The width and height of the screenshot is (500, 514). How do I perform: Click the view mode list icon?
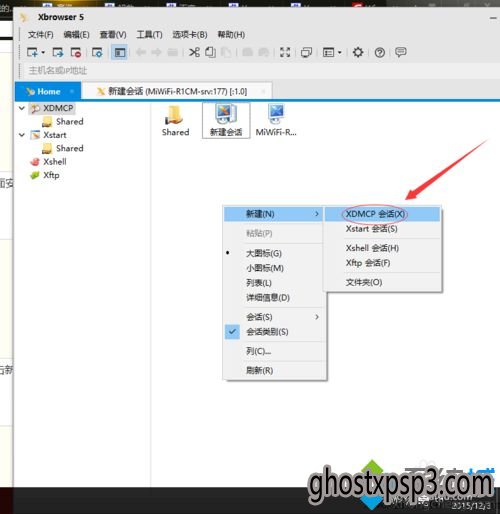pos(329,52)
